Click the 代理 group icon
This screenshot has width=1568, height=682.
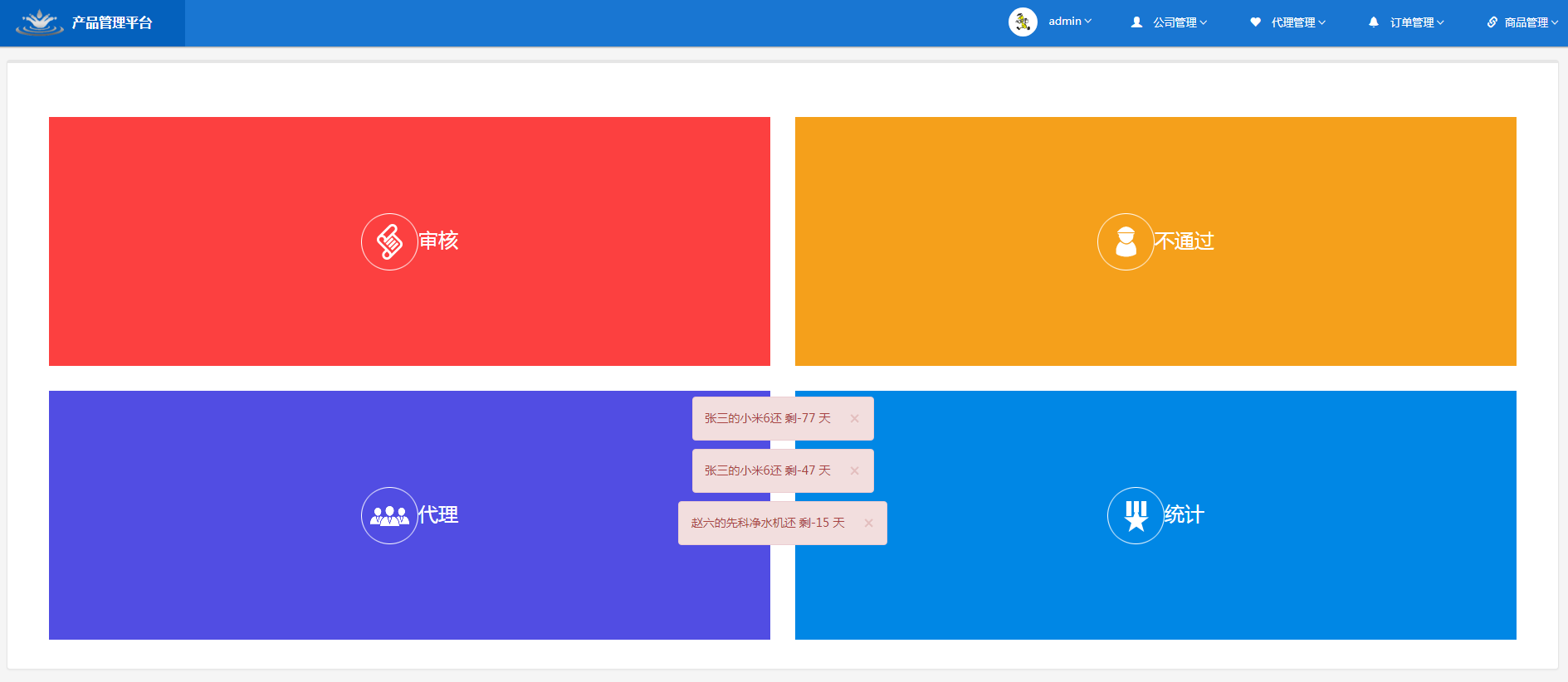click(x=389, y=515)
